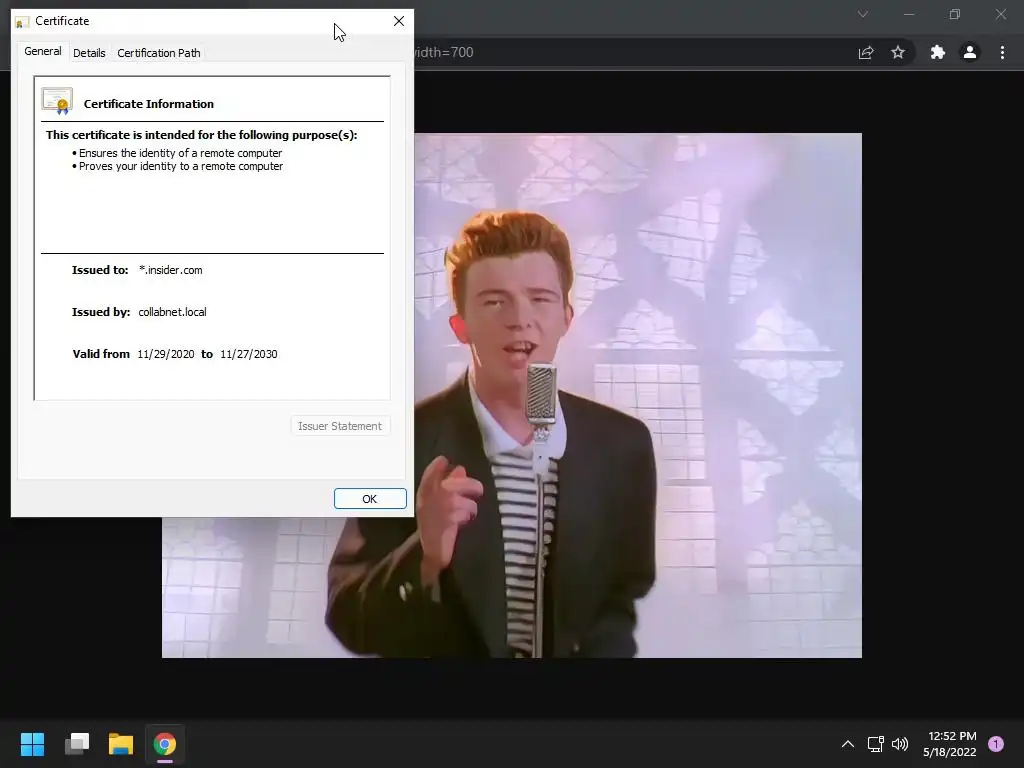The width and height of the screenshot is (1024, 768).
Task: Open the Chrome tab search chevron
Action: (863, 14)
